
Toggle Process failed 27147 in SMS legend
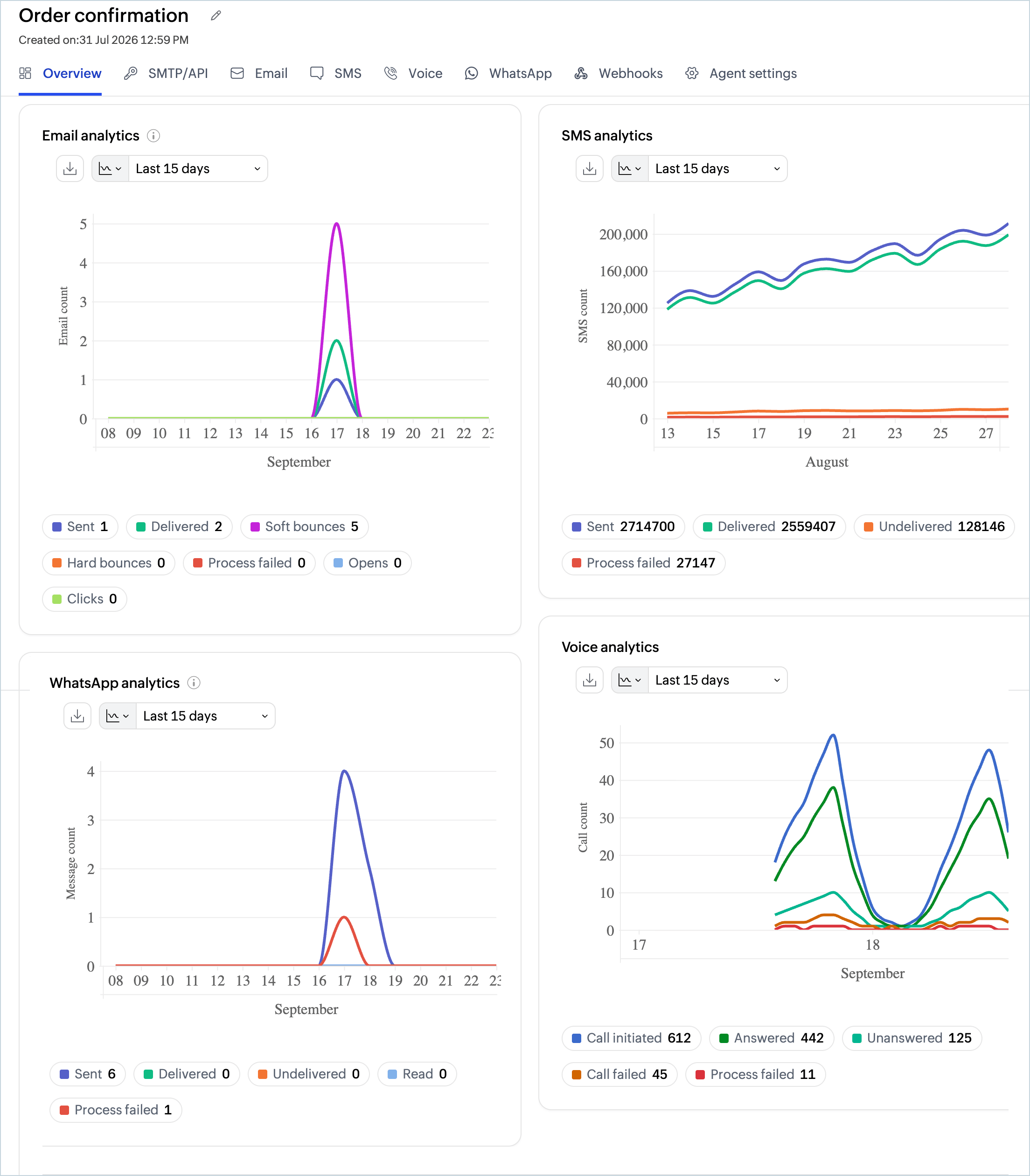[643, 563]
